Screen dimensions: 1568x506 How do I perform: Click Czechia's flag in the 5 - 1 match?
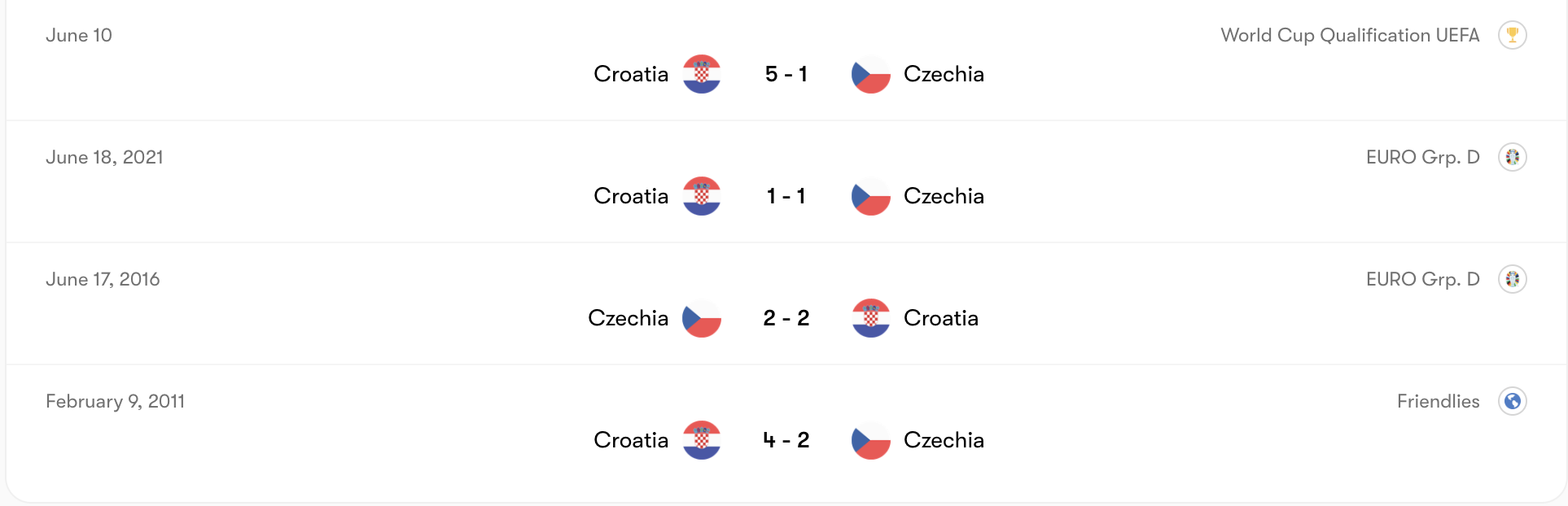pos(870,74)
